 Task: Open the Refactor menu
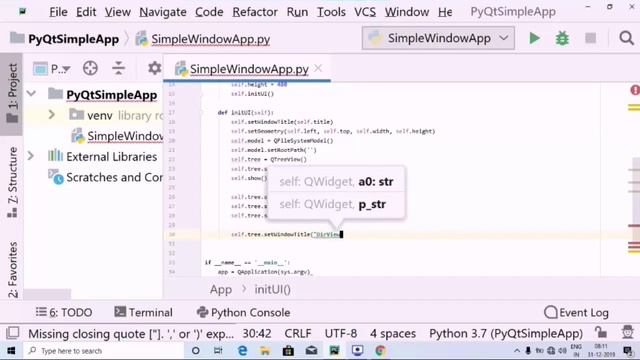[255, 12]
